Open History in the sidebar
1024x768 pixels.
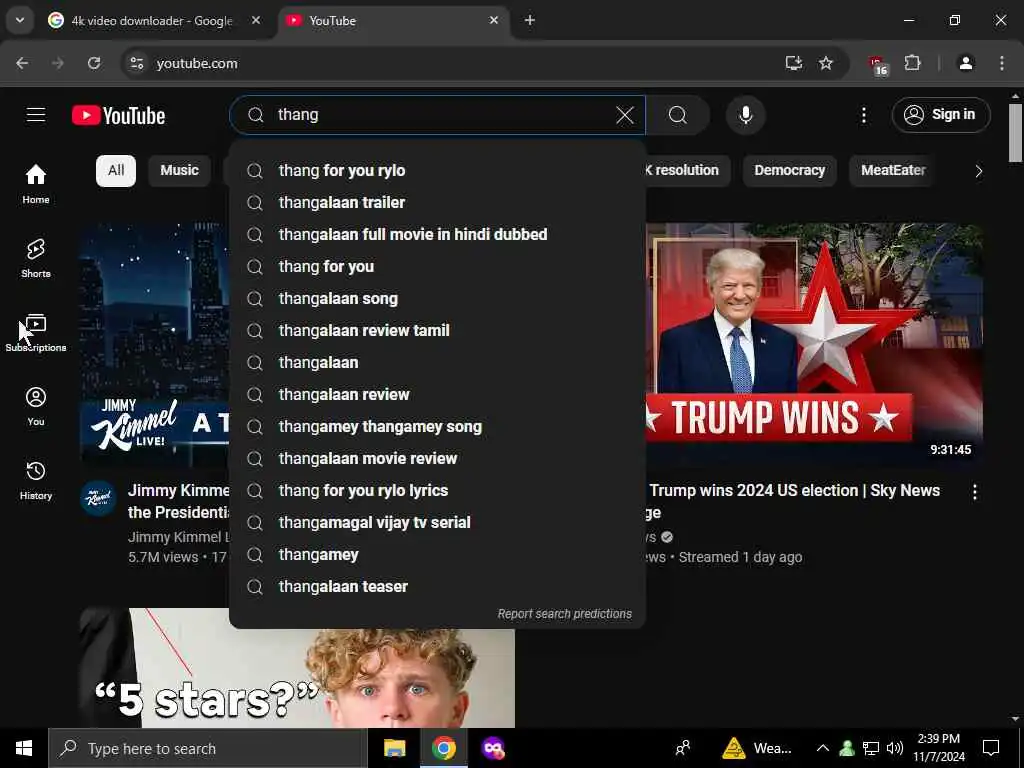click(36, 480)
